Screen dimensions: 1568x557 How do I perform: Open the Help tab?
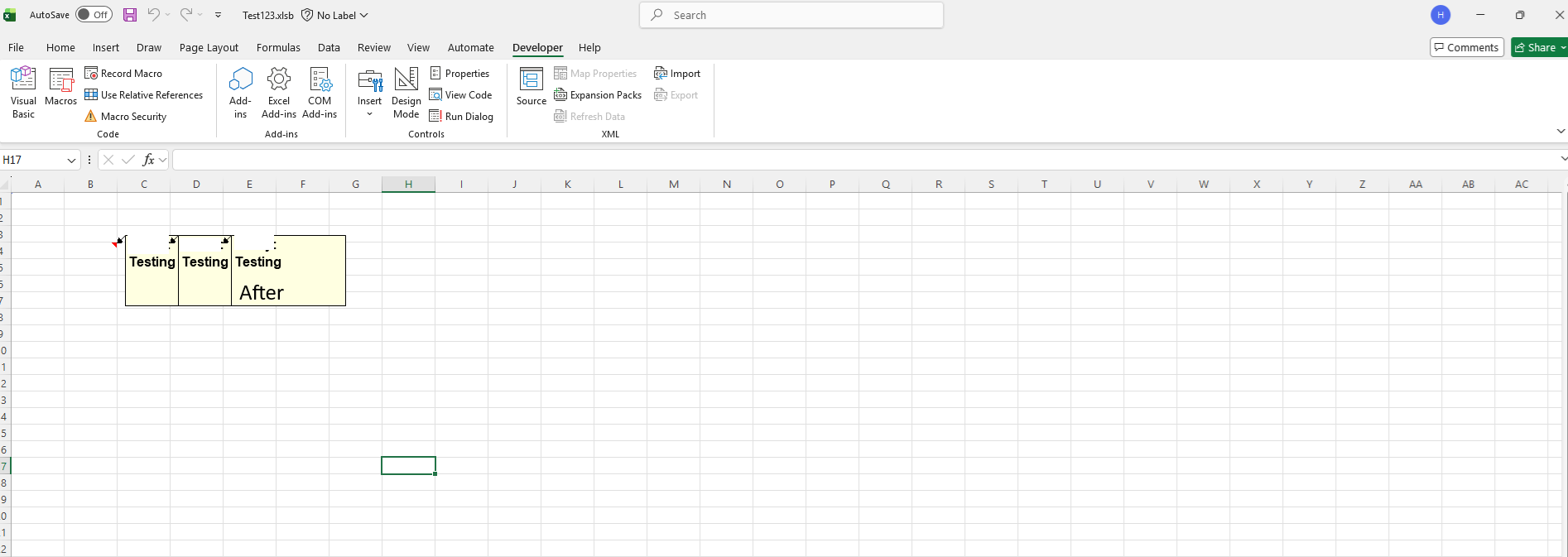coord(589,47)
